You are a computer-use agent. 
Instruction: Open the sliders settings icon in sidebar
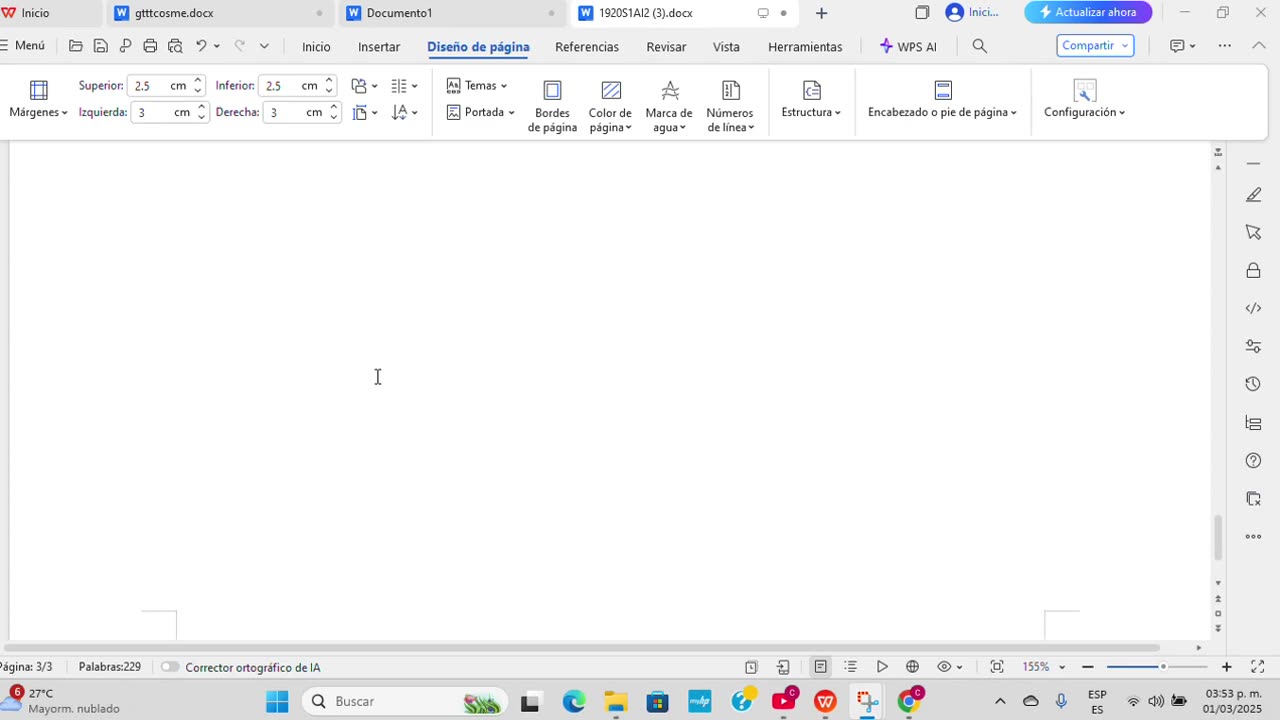point(1253,346)
